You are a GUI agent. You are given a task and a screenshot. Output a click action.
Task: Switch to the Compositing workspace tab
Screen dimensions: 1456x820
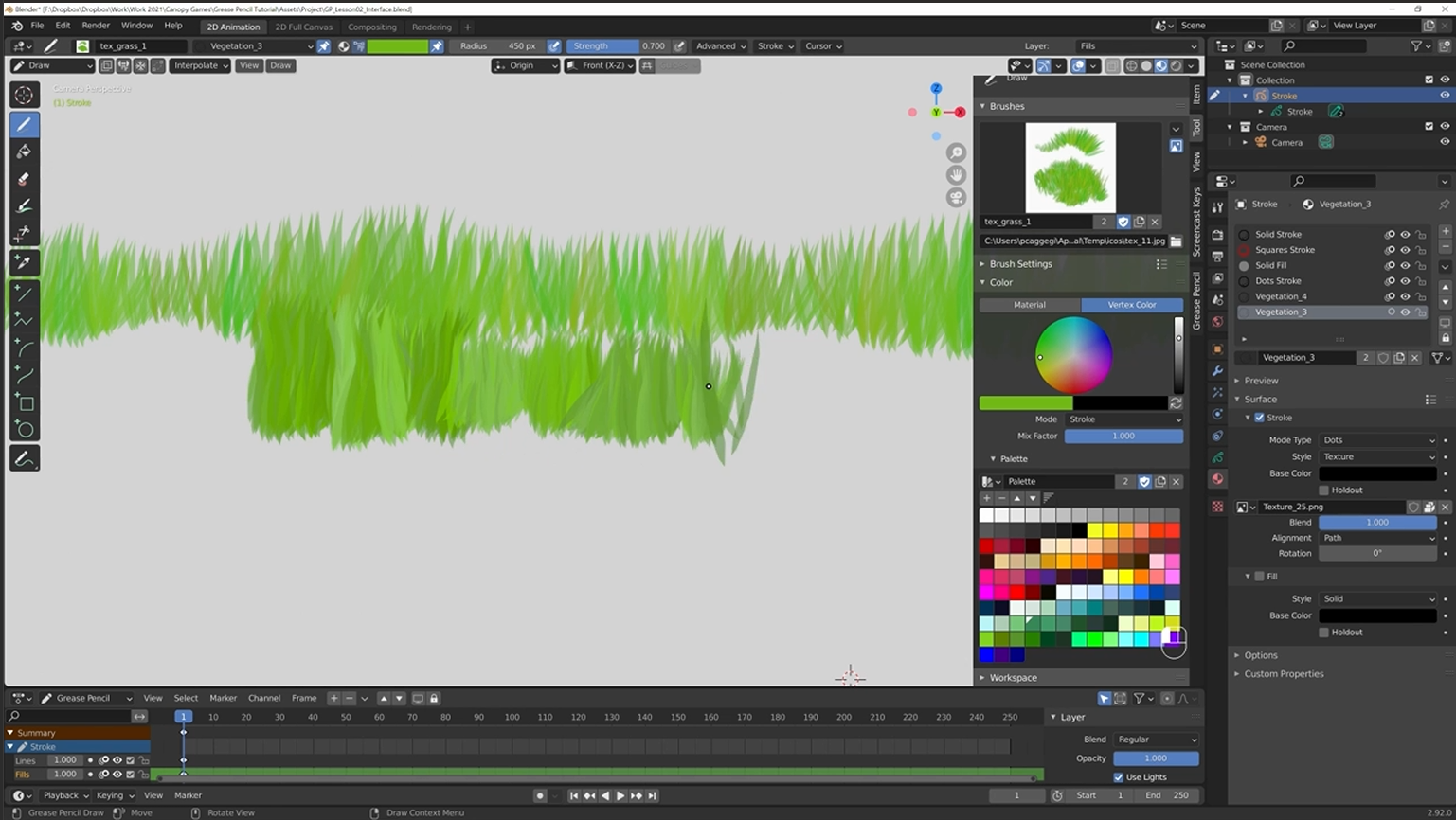click(x=371, y=27)
